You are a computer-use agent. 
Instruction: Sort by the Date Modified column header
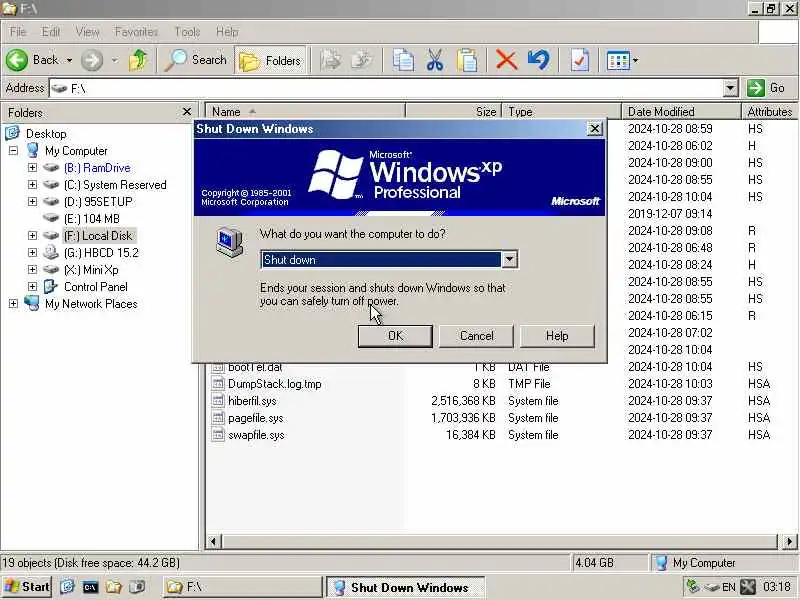pyautogui.click(x=681, y=111)
